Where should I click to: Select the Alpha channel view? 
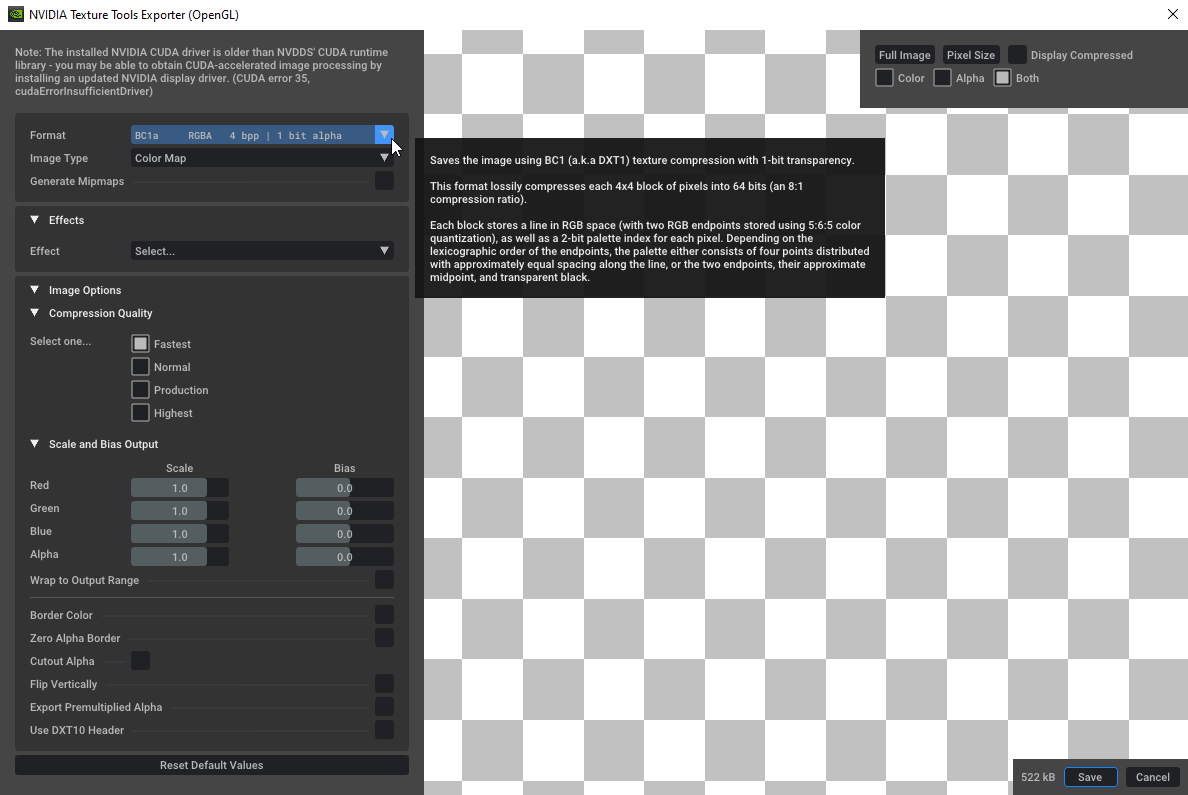pos(942,77)
